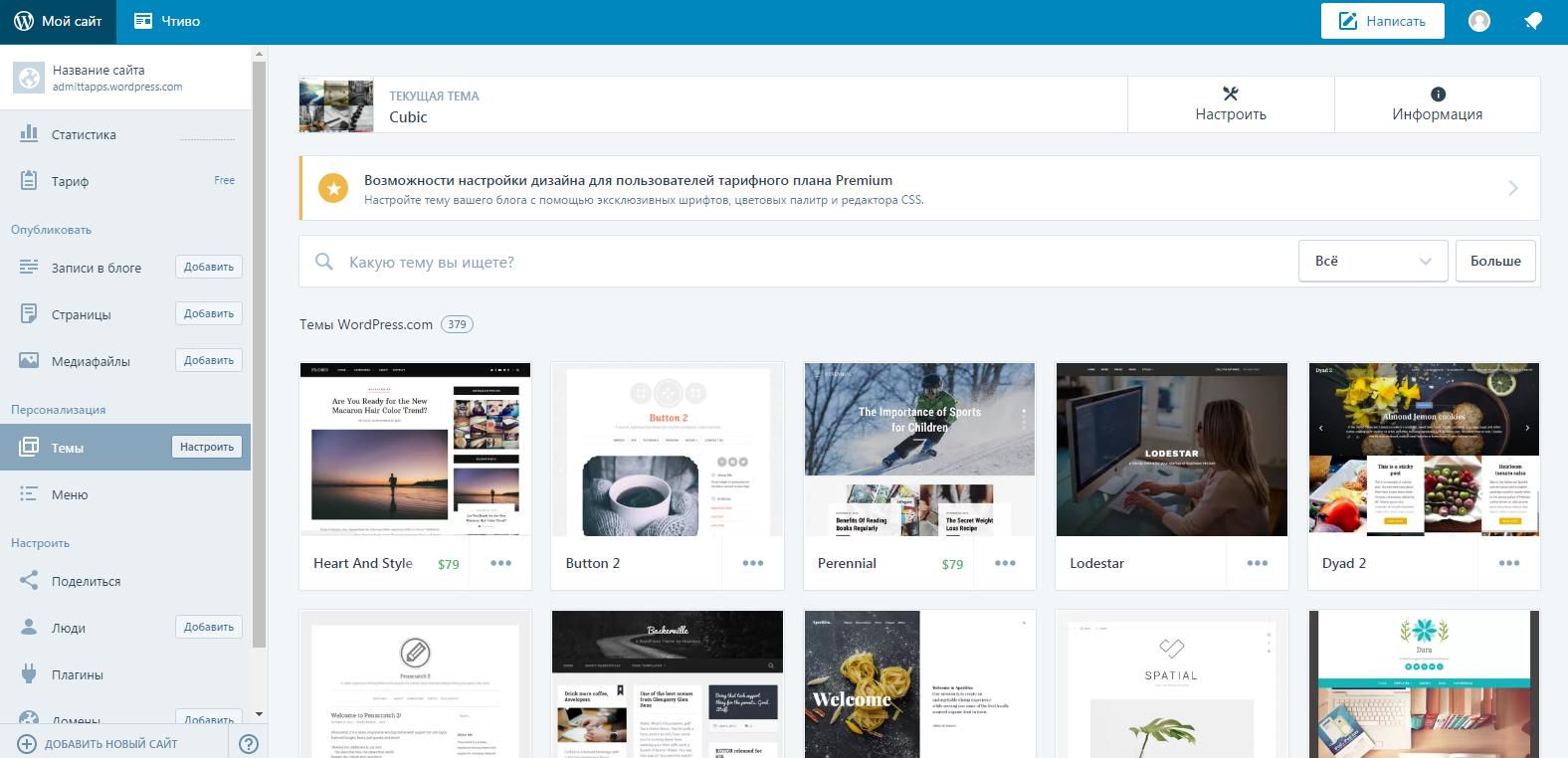This screenshot has height=758, width=1568.
Task: Click the Записи в блоге list icon
Action: (29, 267)
